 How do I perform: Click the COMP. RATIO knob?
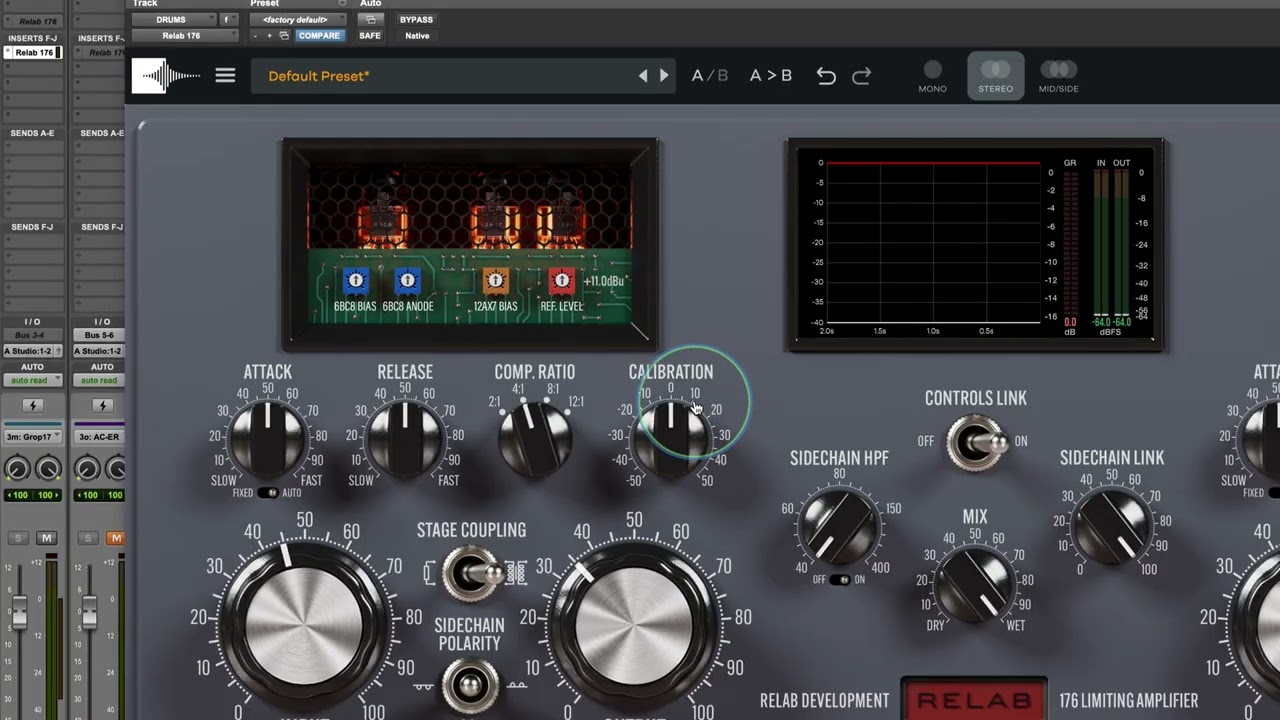(535, 437)
